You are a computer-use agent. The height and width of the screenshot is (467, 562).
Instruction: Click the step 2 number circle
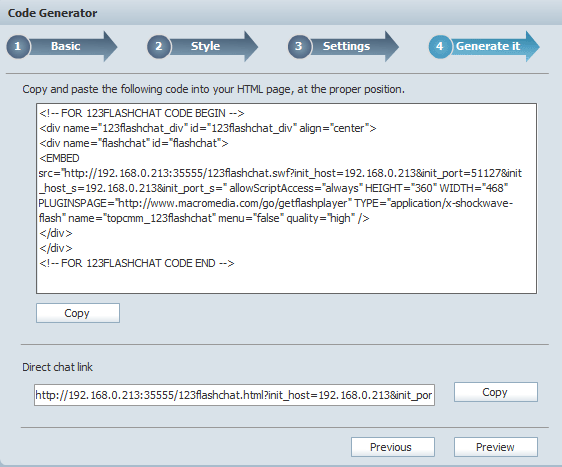(158, 46)
